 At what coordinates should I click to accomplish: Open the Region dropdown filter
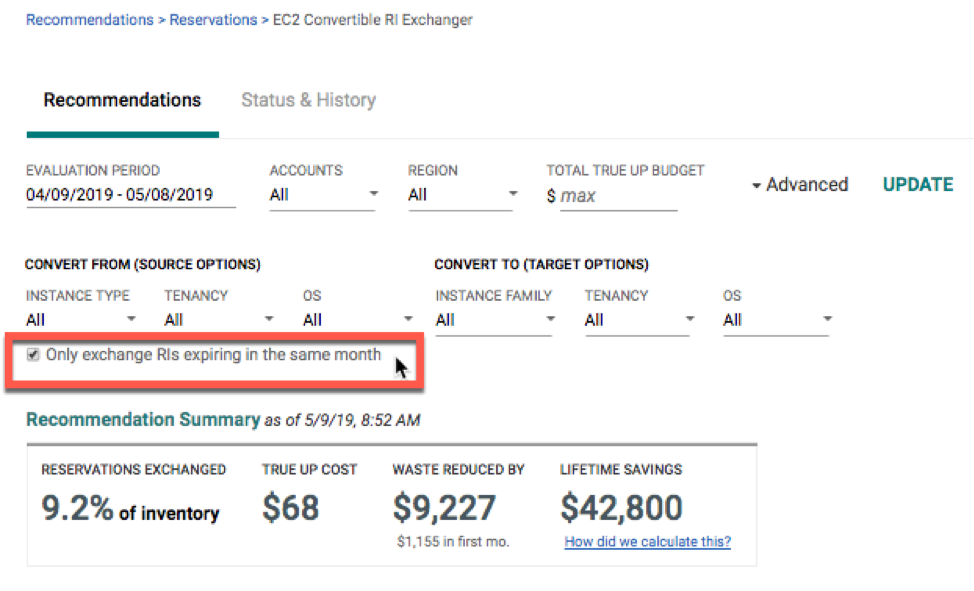point(461,194)
